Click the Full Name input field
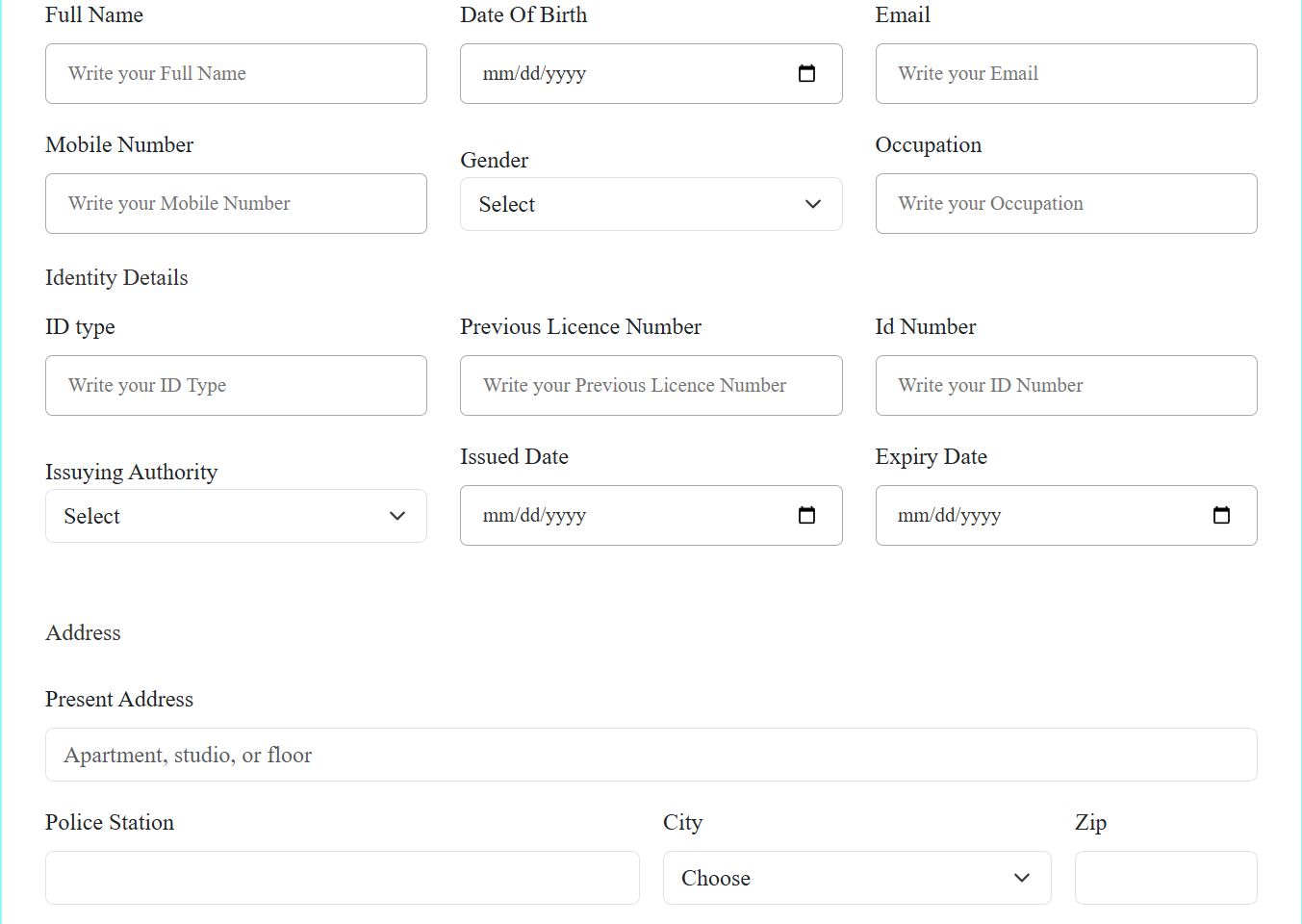The height and width of the screenshot is (924, 1302). click(236, 73)
